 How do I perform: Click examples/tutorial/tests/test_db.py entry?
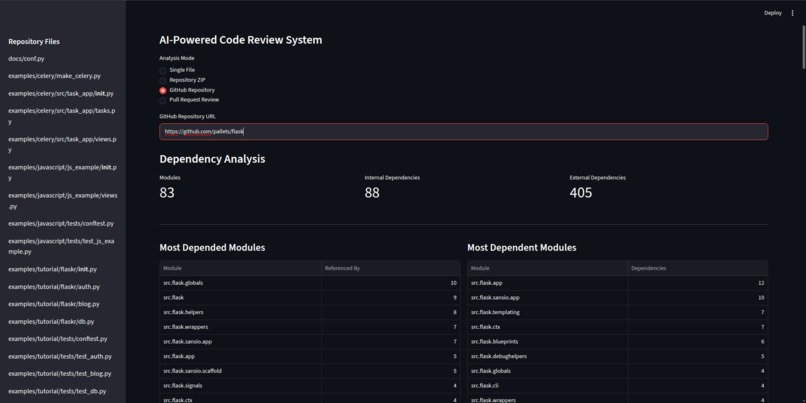tap(57, 392)
